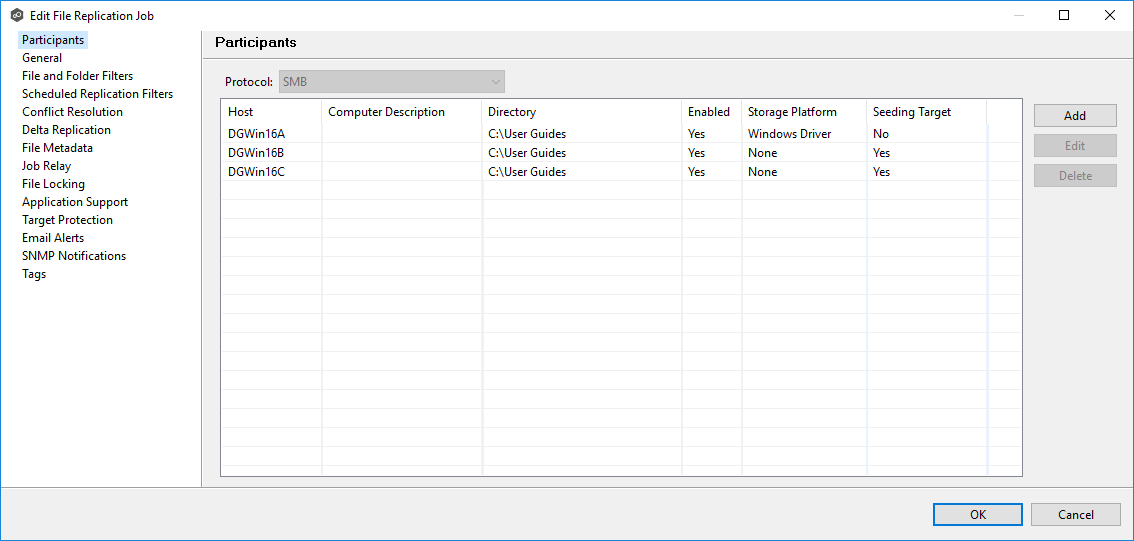This screenshot has height=541, width=1134.
Task: Open the Protocol SMB dropdown
Action: click(x=392, y=82)
